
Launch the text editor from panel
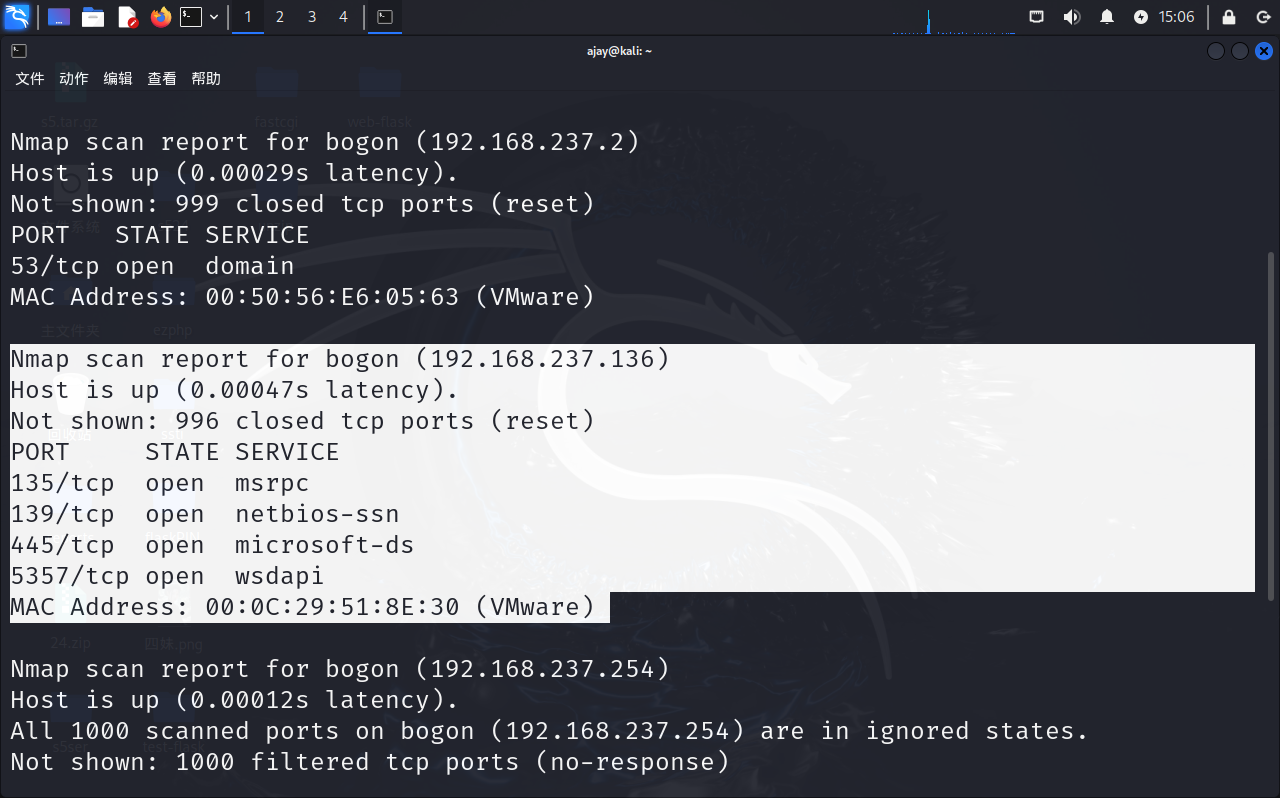tap(127, 17)
